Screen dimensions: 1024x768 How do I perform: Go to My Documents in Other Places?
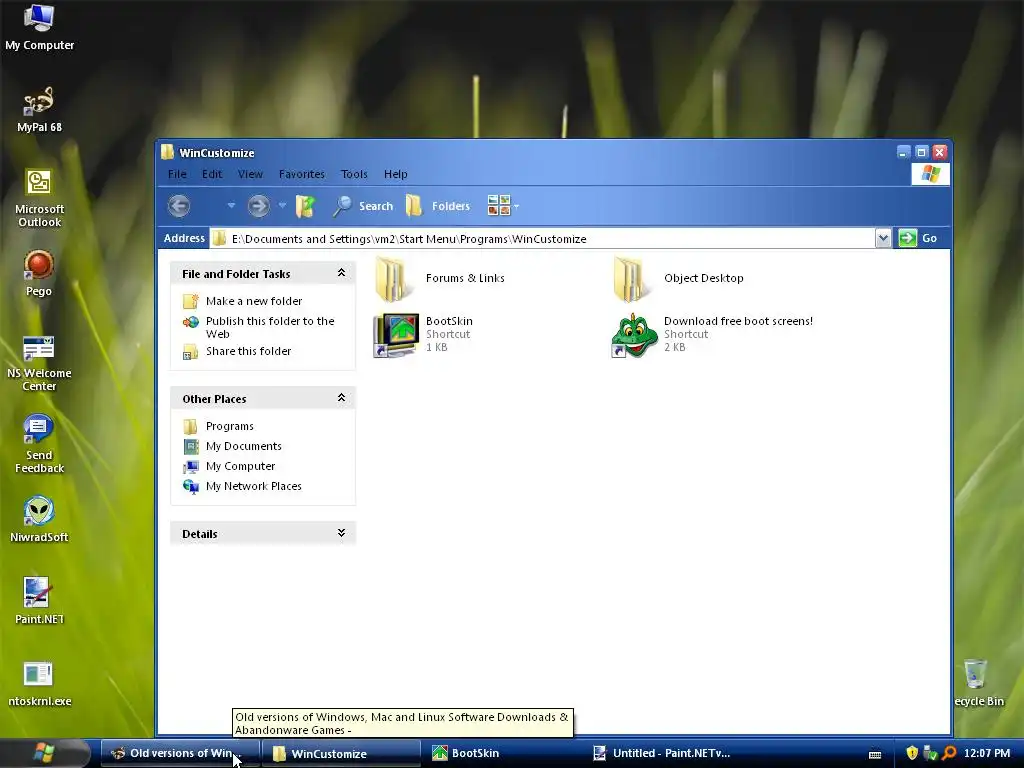point(244,446)
